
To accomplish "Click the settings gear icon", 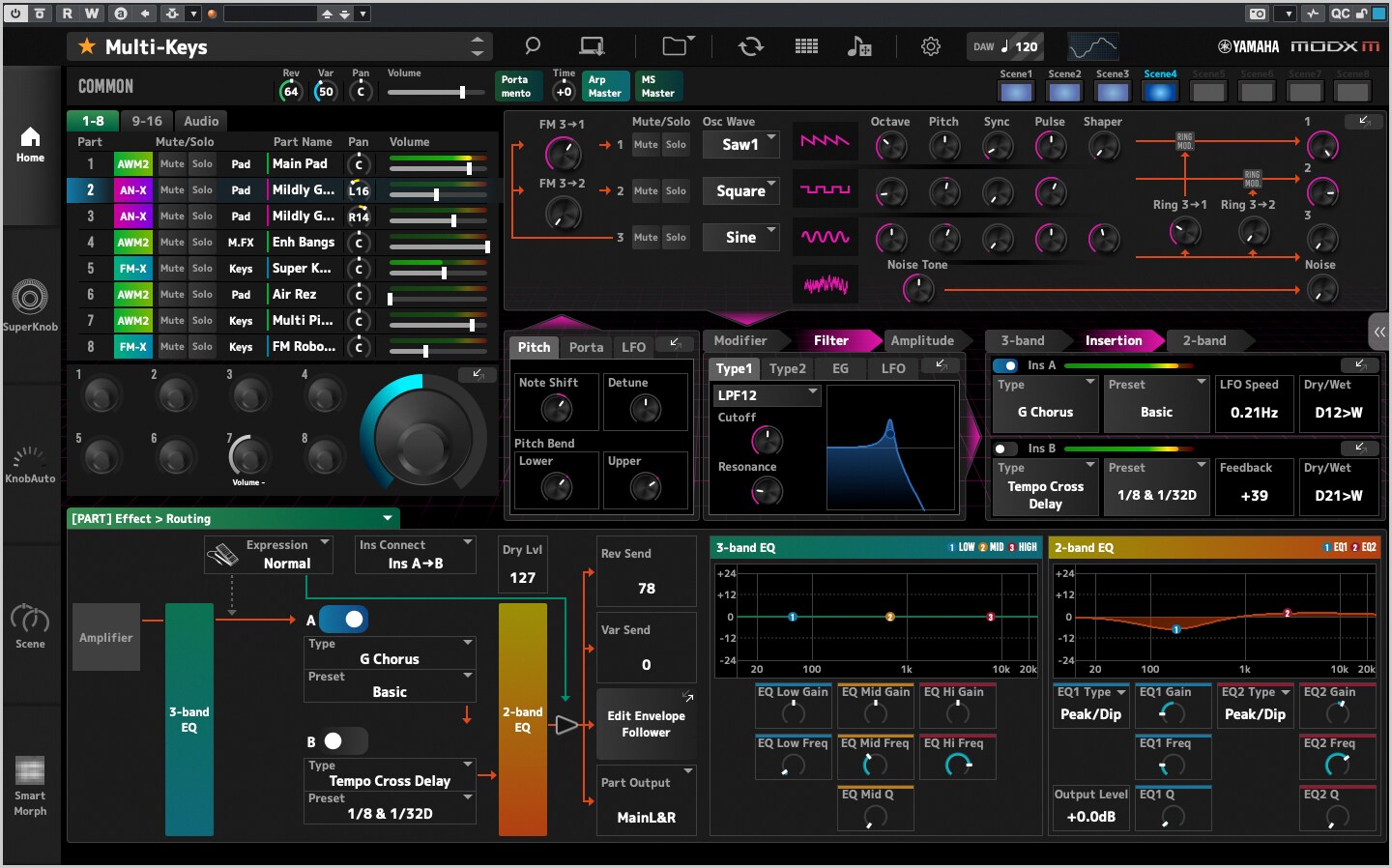I will 929,45.
